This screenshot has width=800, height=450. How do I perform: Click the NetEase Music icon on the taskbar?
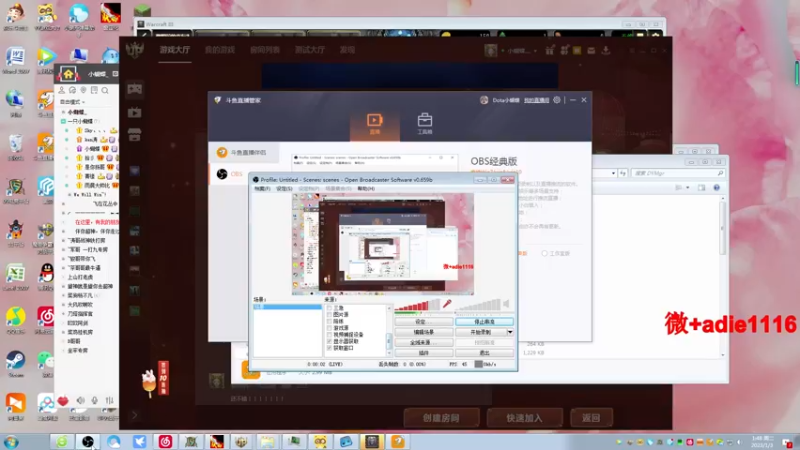coord(165,442)
